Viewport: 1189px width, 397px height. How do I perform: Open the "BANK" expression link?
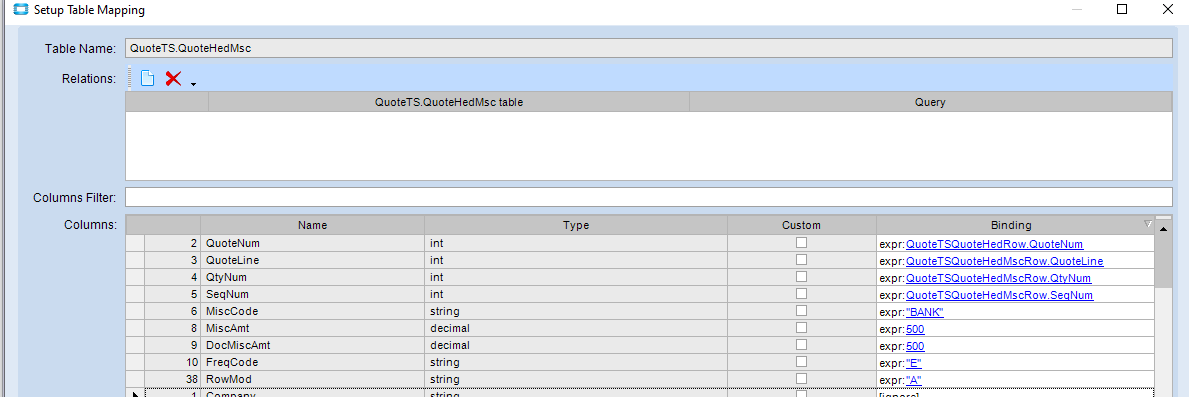click(x=924, y=312)
